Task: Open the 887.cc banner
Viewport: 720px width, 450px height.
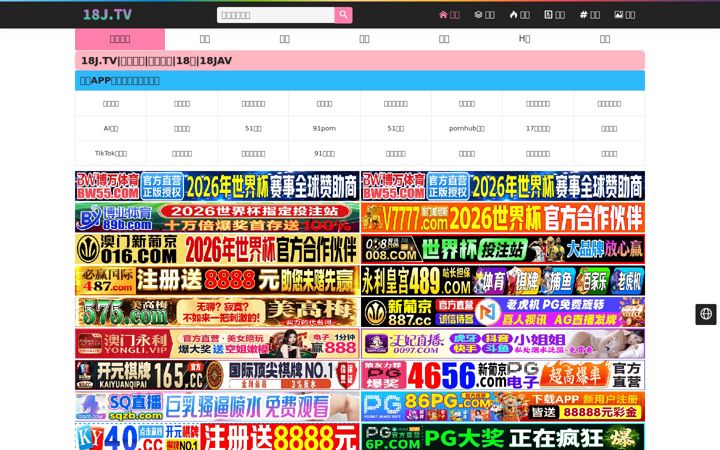Action: coord(503,312)
